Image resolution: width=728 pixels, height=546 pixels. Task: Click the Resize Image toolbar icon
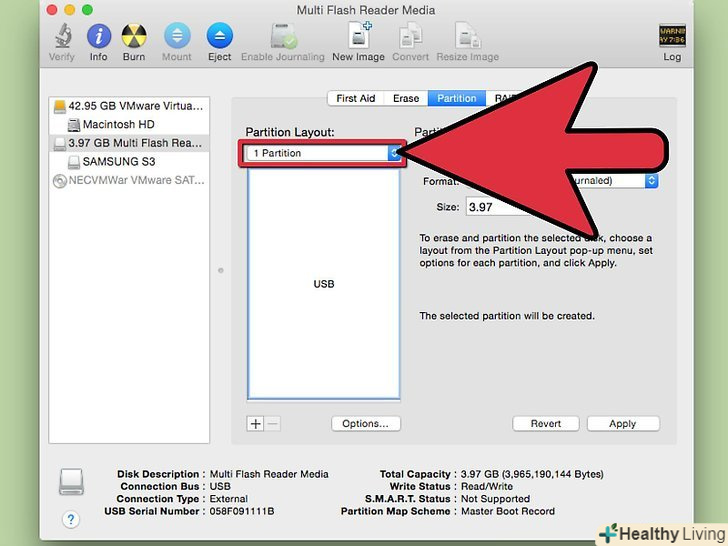(467, 36)
